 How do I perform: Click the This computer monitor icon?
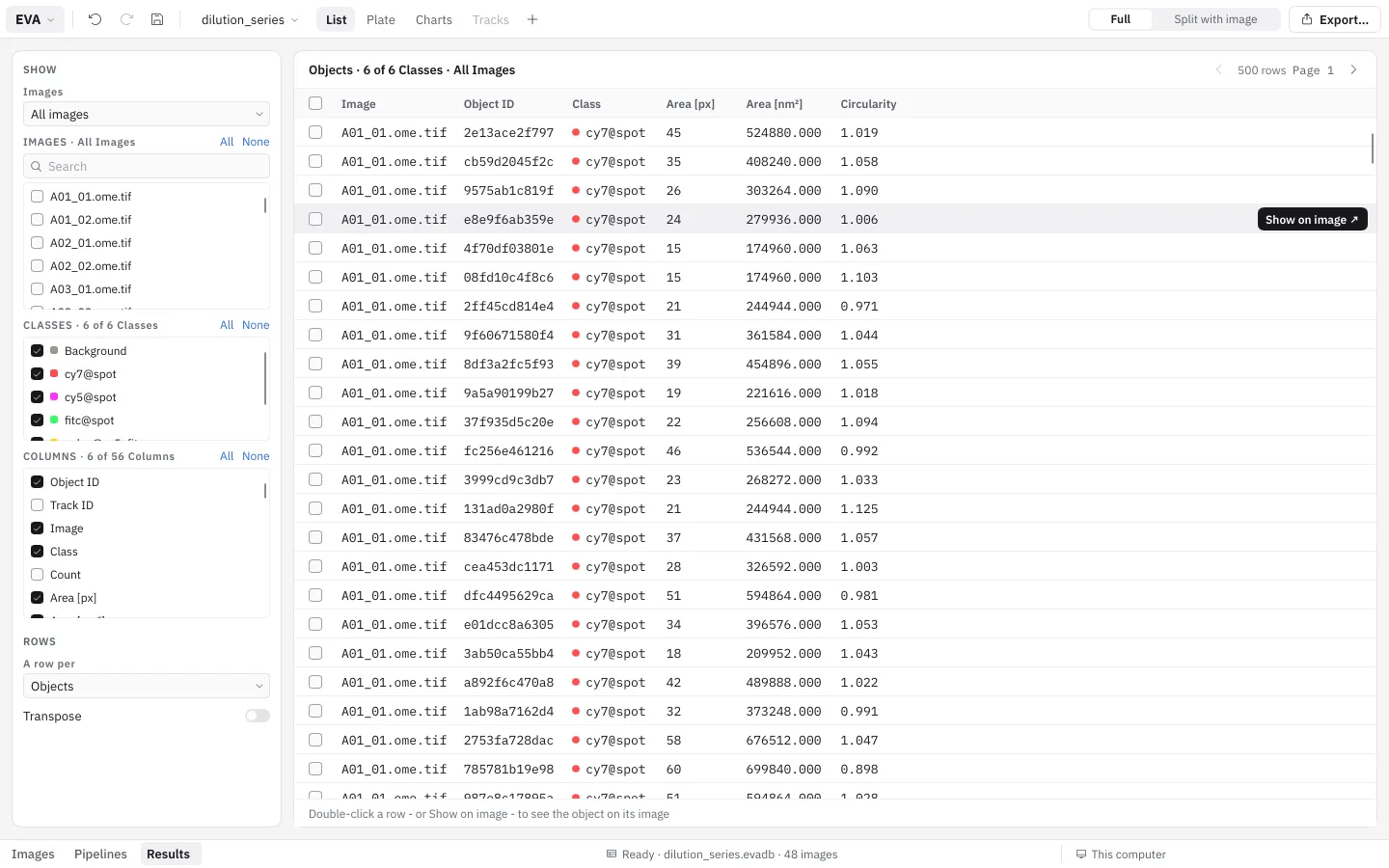tap(1081, 854)
